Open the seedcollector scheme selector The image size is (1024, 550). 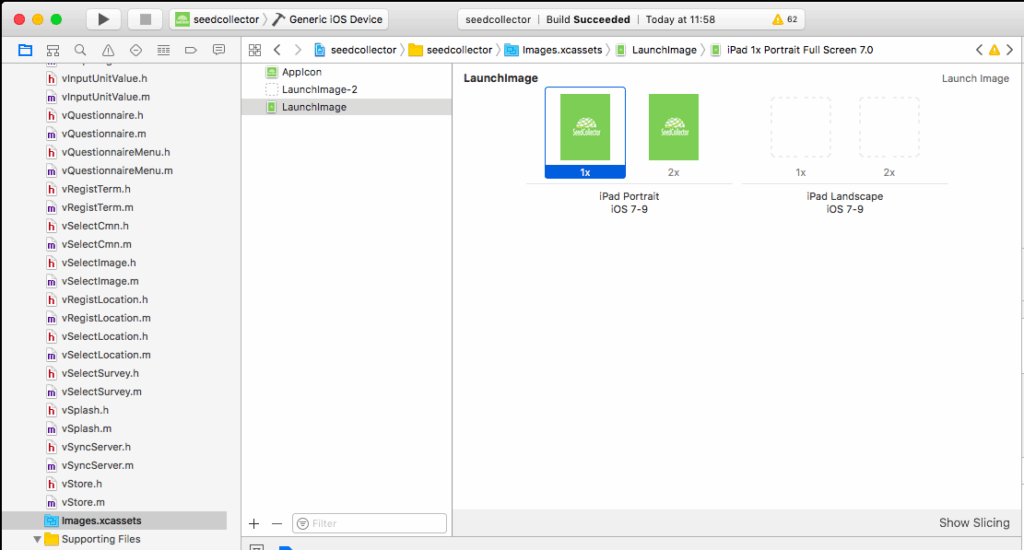217,19
